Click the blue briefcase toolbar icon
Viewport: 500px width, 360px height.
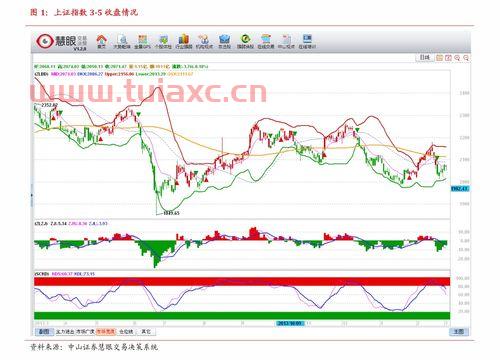pyautogui.click(x=225, y=42)
